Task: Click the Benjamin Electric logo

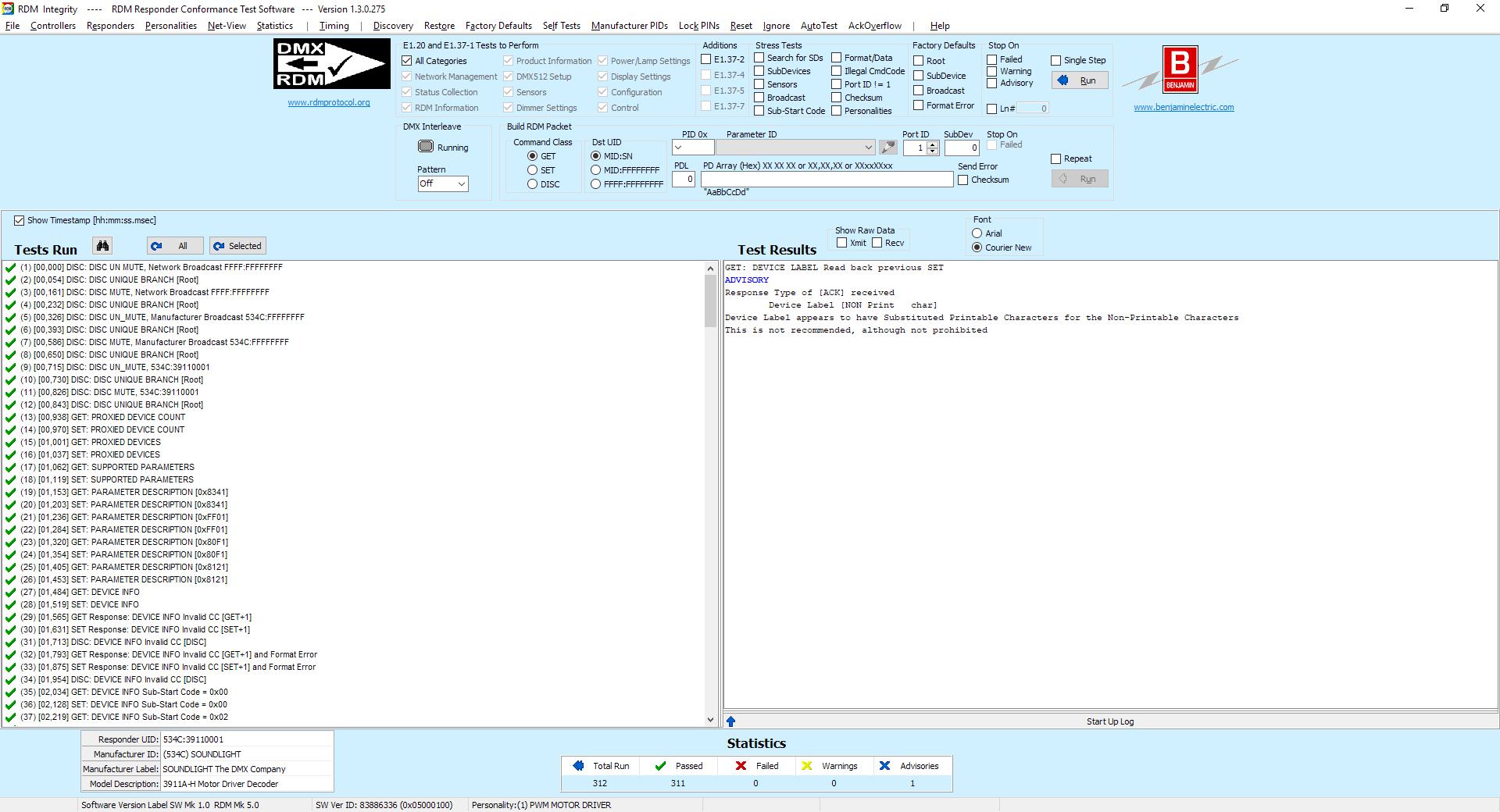Action: (1180, 70)
